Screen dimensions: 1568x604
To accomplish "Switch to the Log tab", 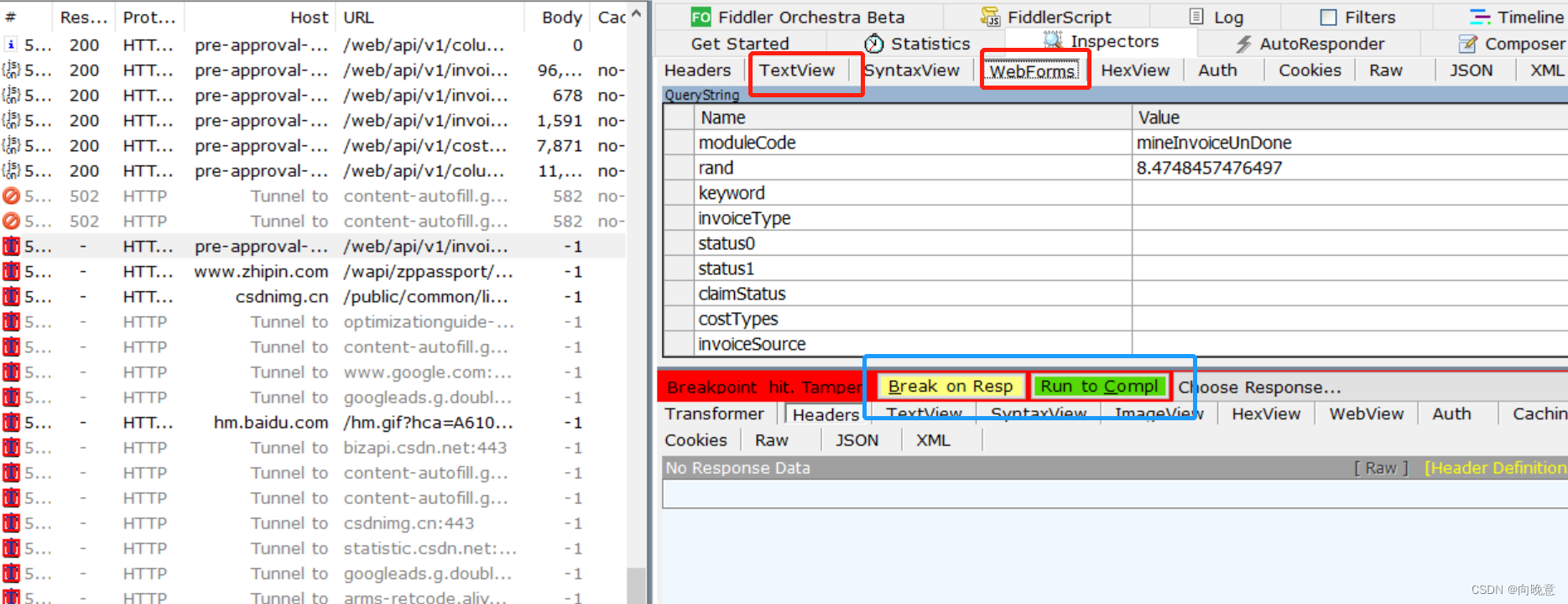I will 1216,17.
